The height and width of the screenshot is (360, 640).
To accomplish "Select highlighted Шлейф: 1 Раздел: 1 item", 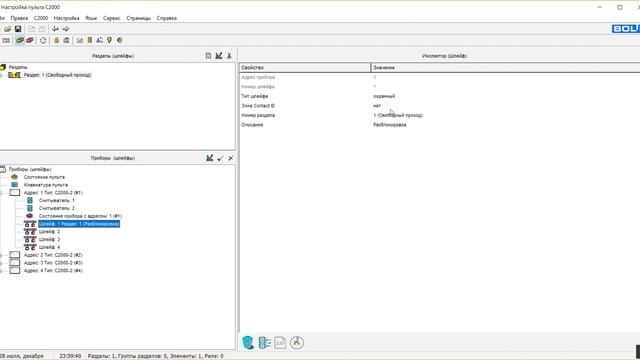I will pyautogui.click(x=79, y=224).
